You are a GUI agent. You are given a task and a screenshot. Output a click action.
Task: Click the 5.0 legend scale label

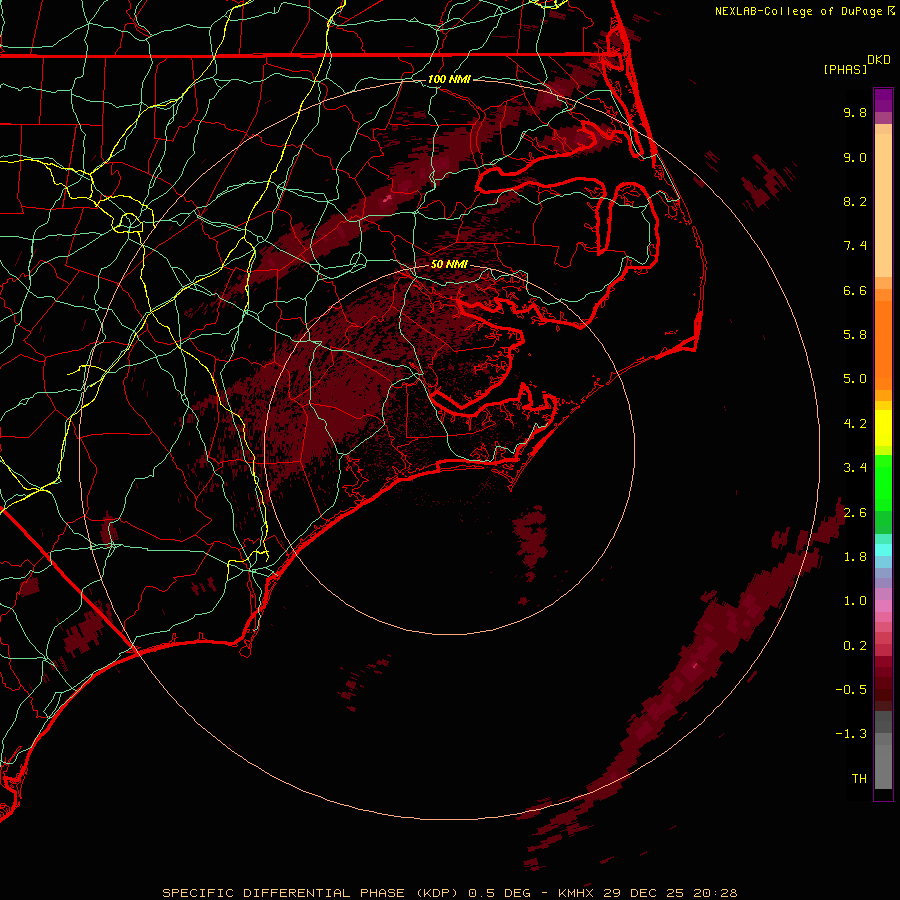(855, 379)
